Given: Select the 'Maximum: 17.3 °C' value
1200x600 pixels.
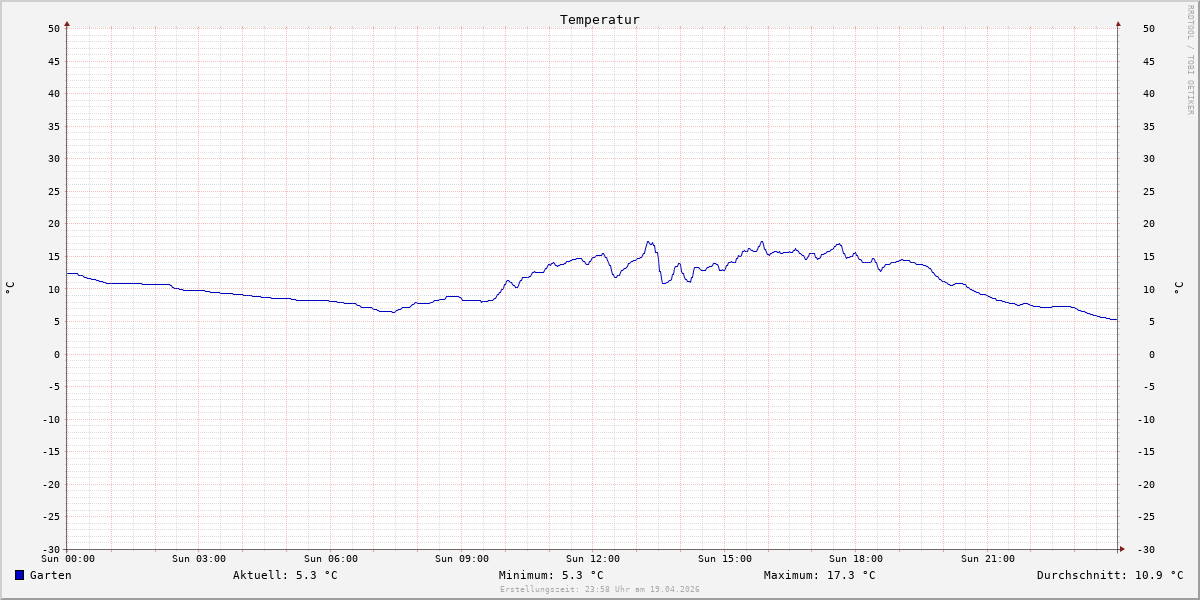Looking at the screenshot, I should [x=820, y=575].
